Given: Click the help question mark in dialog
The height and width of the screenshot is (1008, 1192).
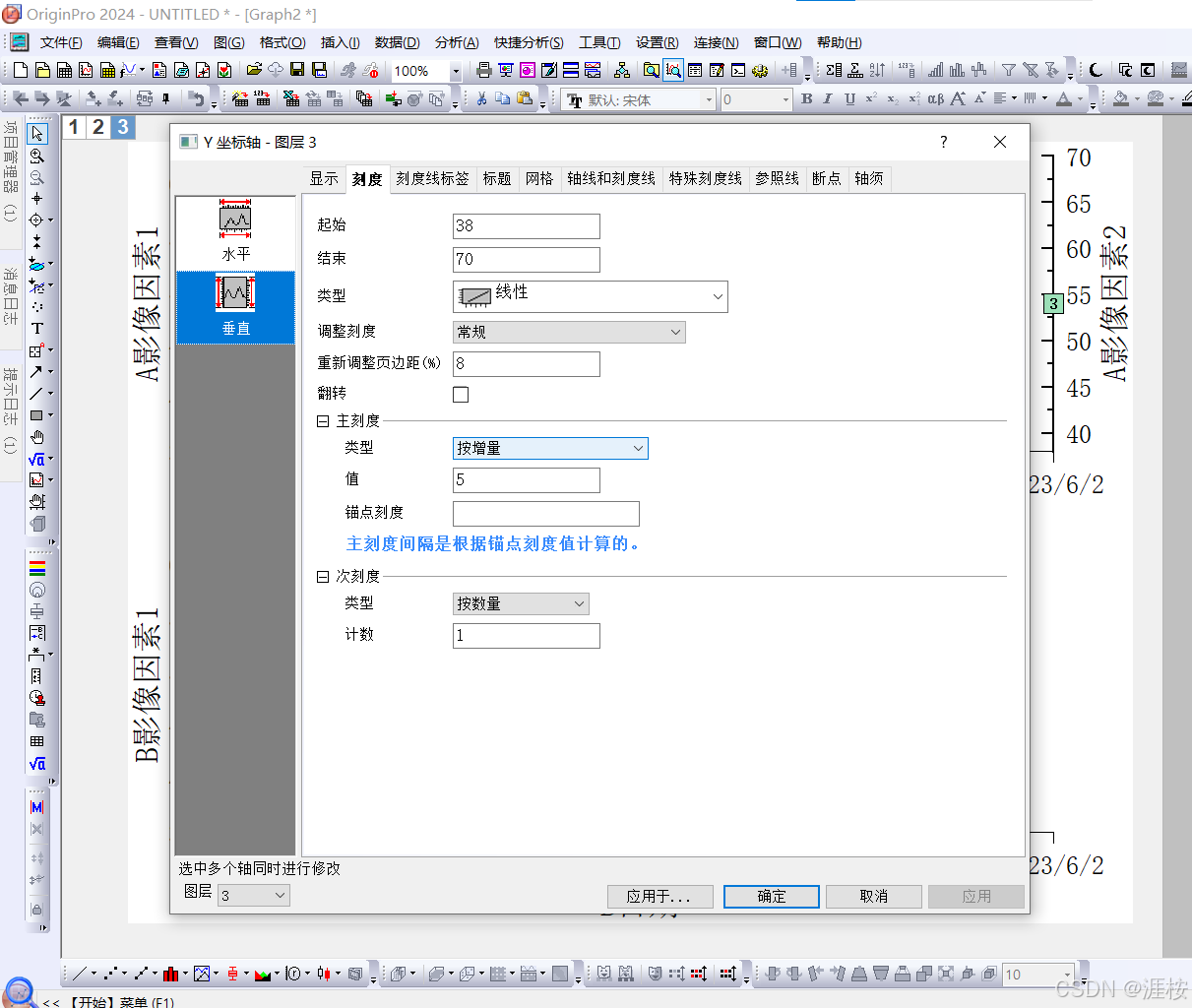Looking at the screenshot, I should point(943,142).
